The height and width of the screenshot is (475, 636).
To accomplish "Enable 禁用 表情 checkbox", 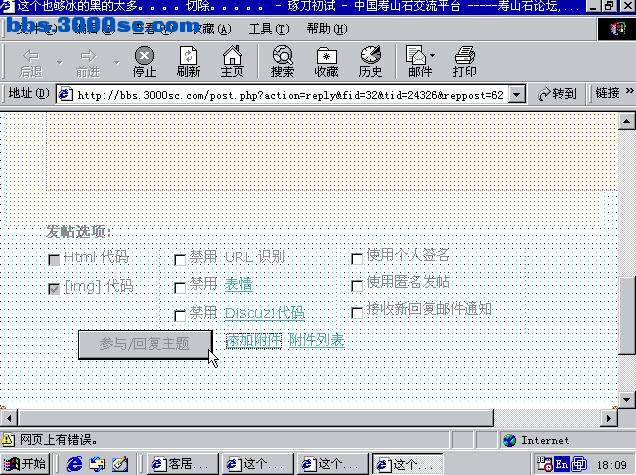I will pos(180,288).
